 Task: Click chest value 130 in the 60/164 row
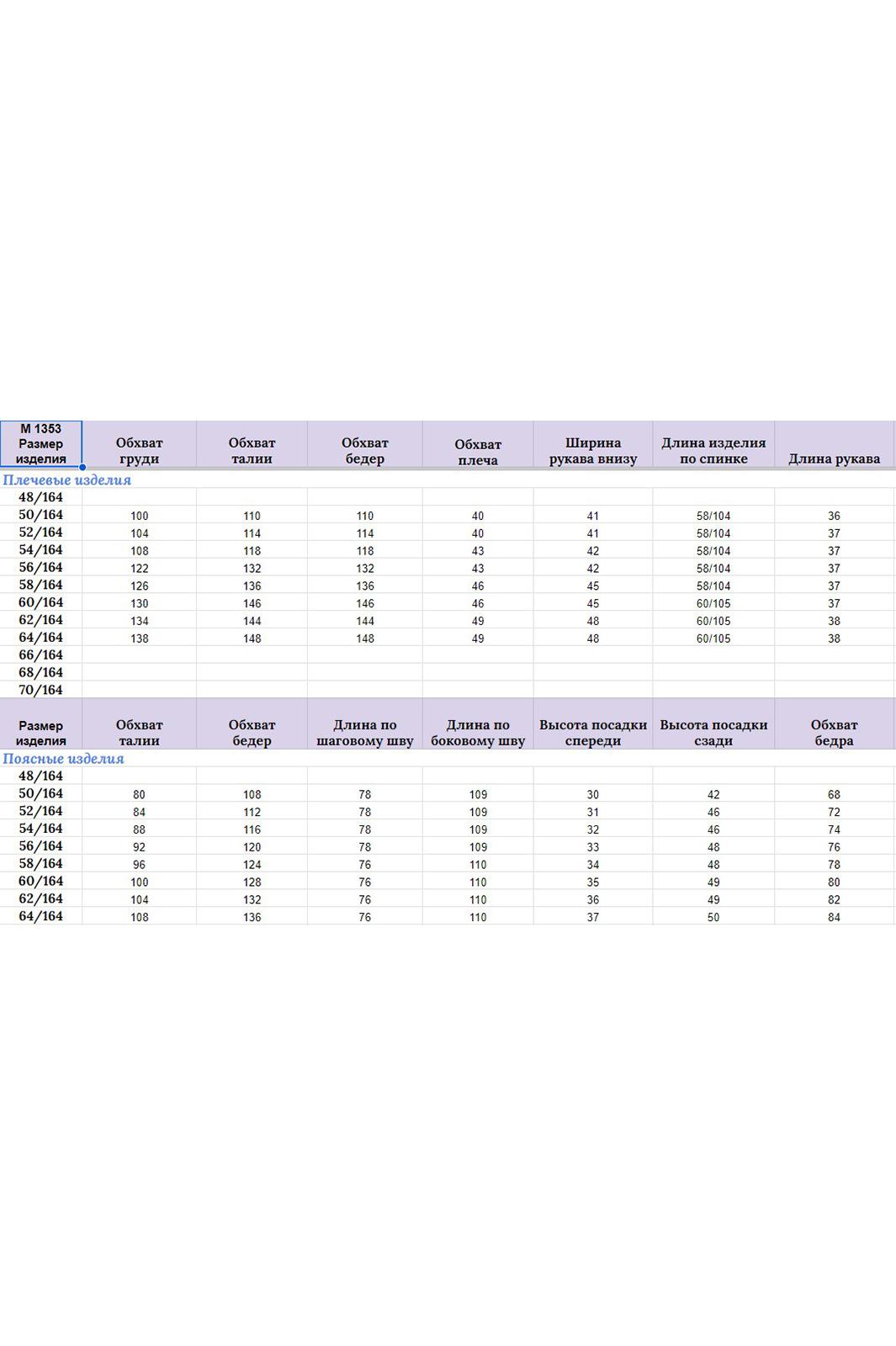tap(140, 604)
